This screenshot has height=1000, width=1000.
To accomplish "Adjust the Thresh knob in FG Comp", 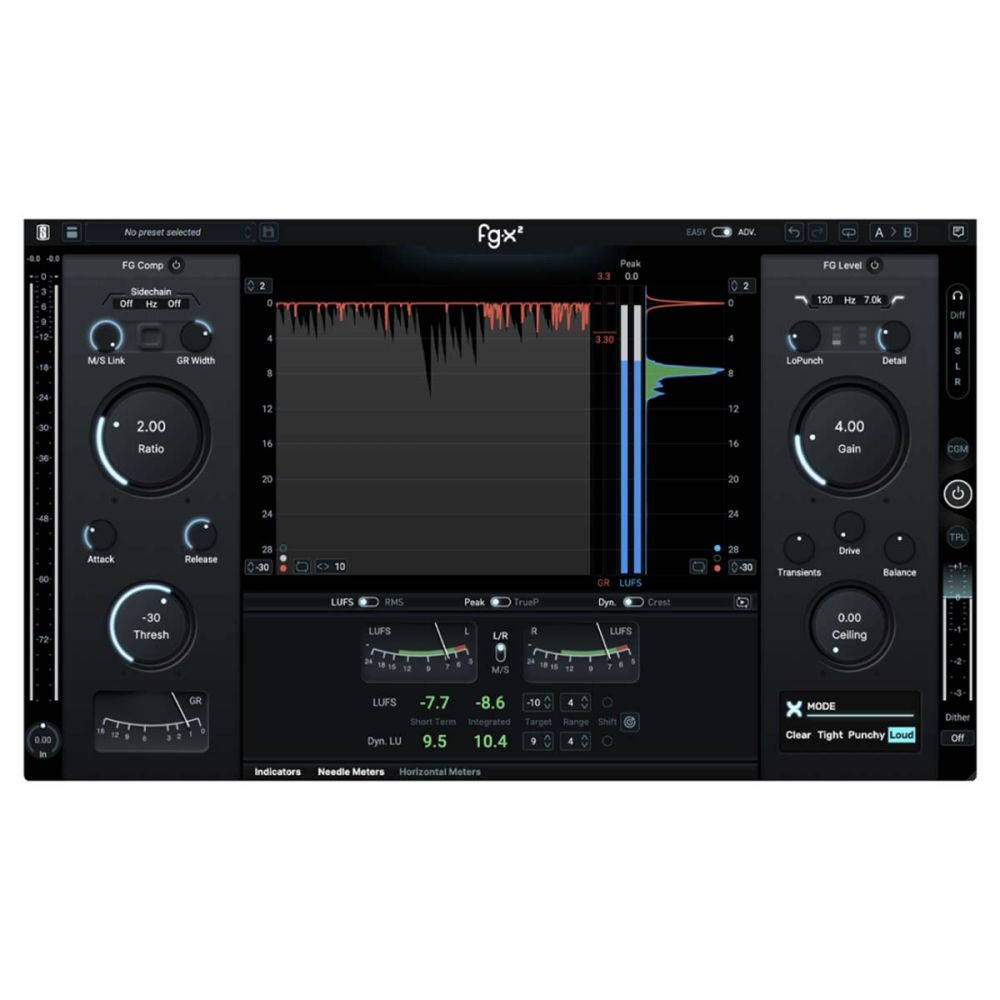I will coord(150,626).
